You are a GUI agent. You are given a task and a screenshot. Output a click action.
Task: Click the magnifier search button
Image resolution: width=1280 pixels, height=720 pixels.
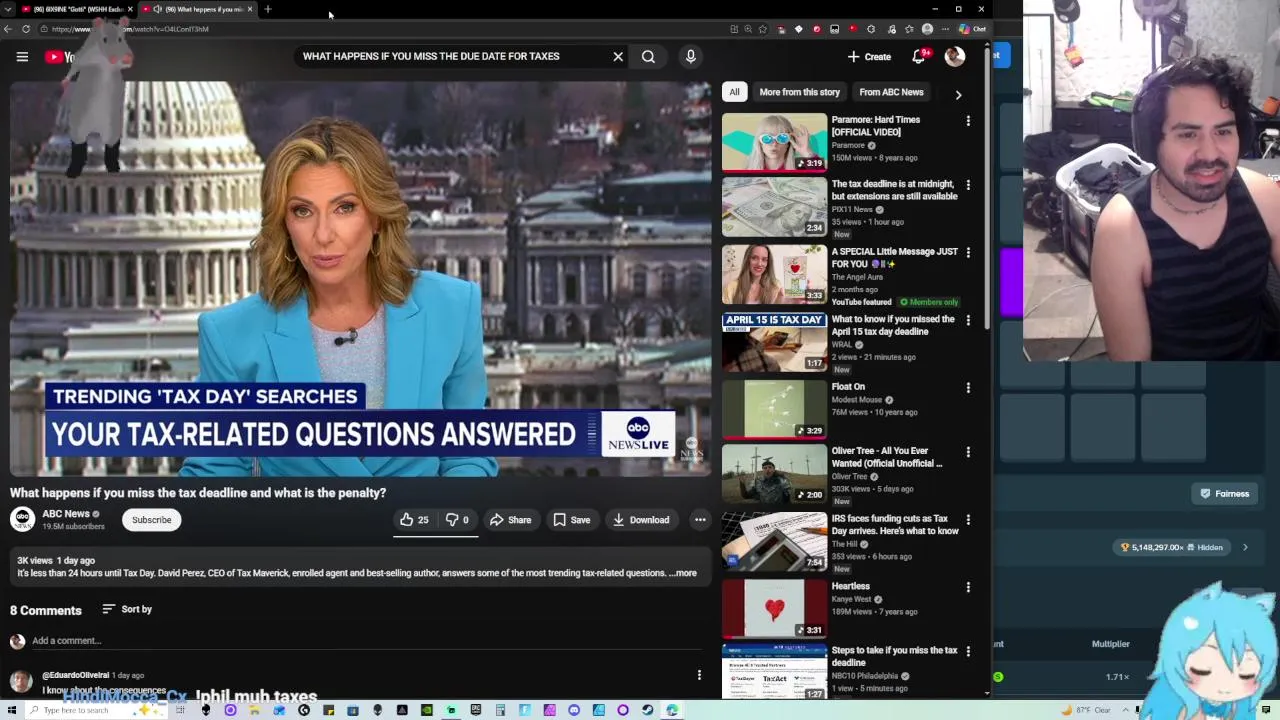[648, 57]
